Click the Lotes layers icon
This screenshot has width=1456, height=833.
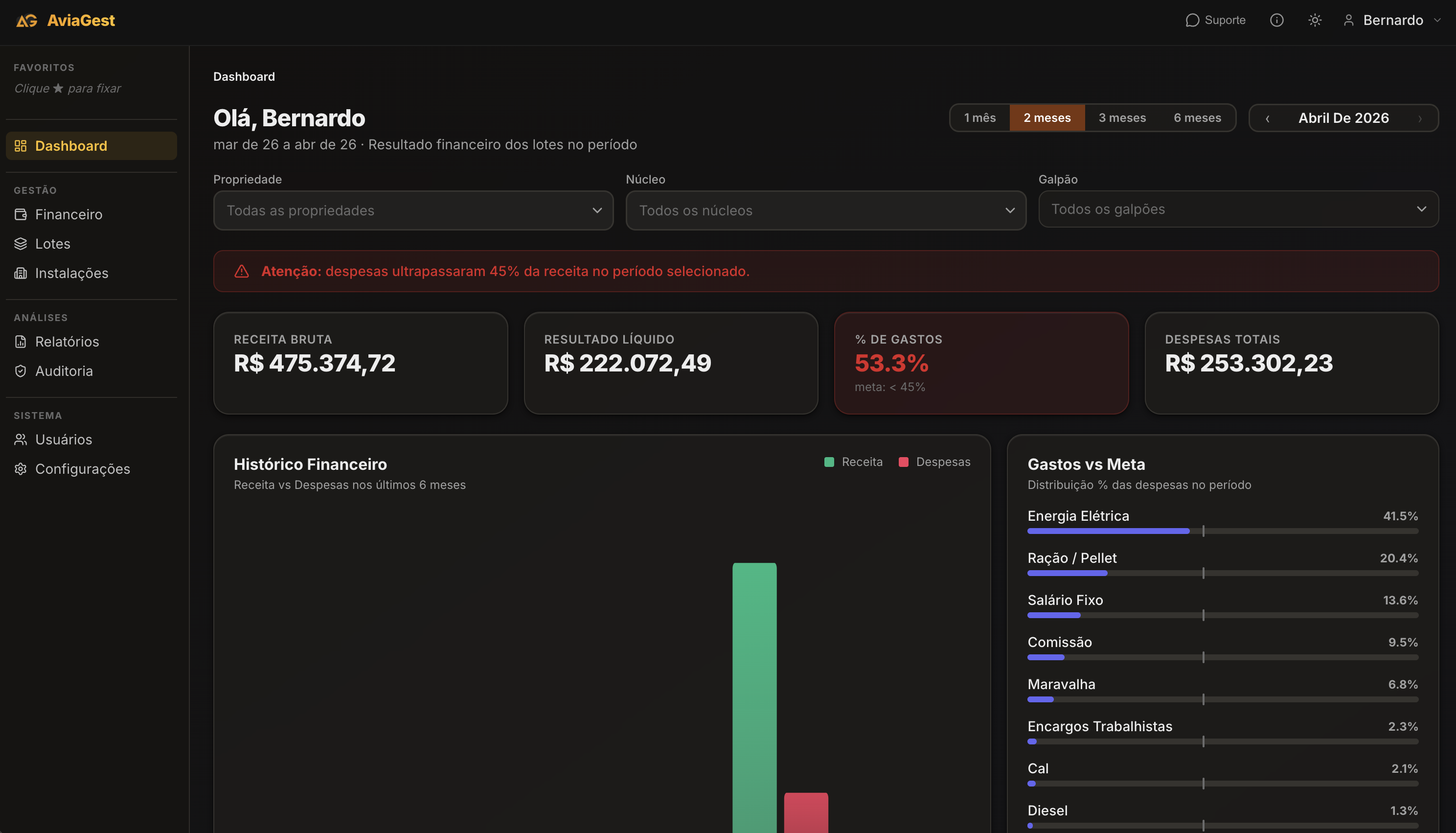point(21,244)
